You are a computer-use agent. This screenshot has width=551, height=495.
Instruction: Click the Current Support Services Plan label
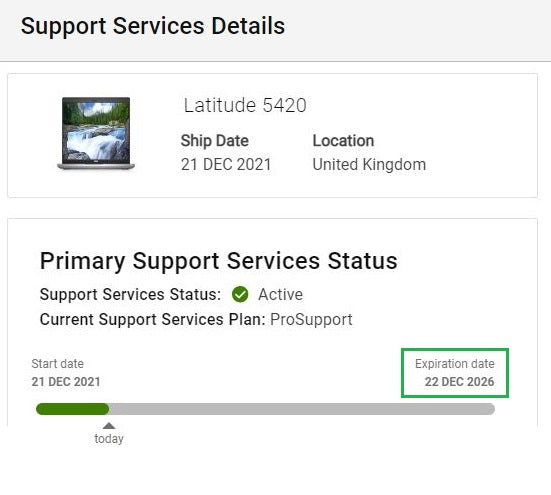pos(153,320)
